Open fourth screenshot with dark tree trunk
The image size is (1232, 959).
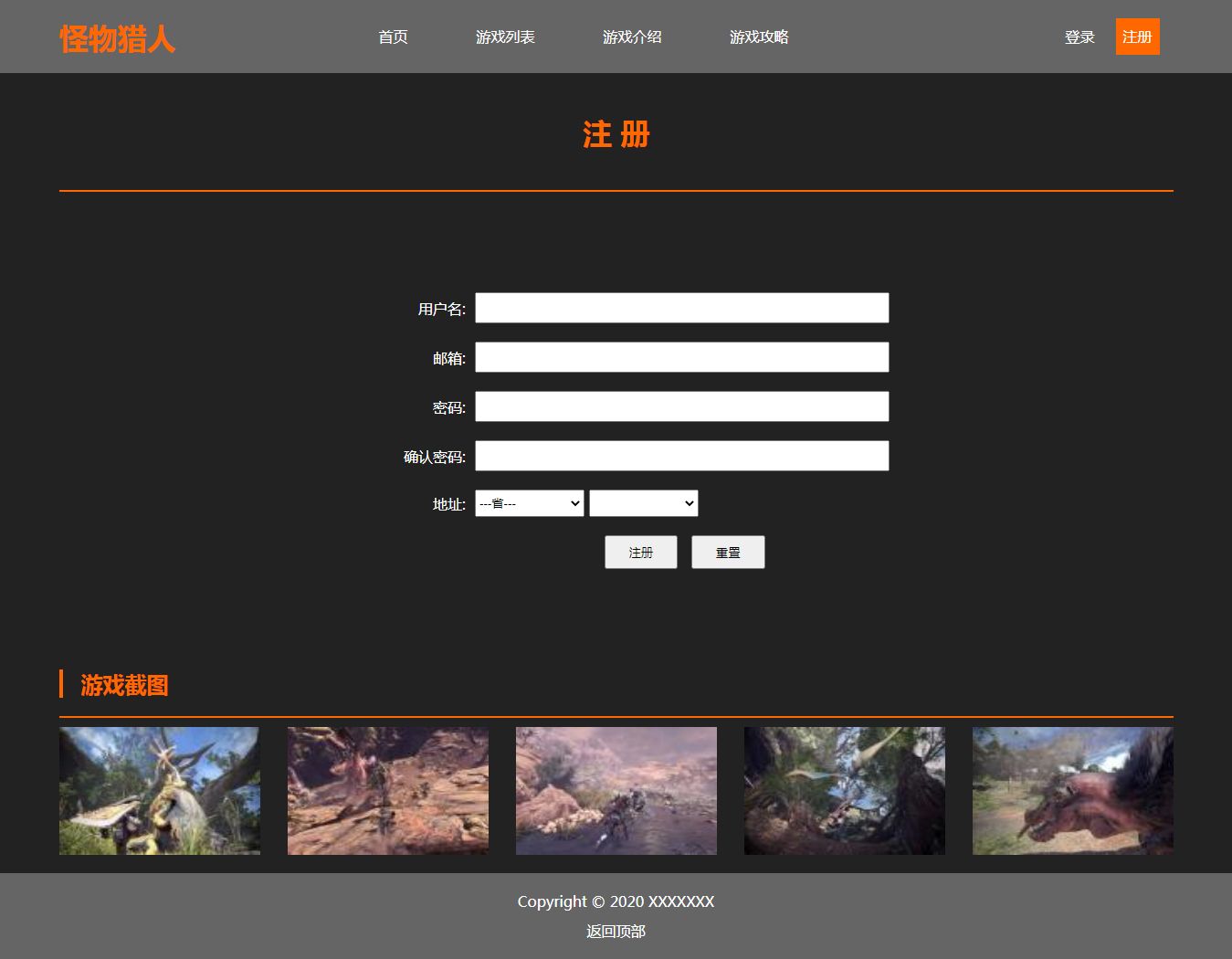pyautogui.click(x=845, y=791)
